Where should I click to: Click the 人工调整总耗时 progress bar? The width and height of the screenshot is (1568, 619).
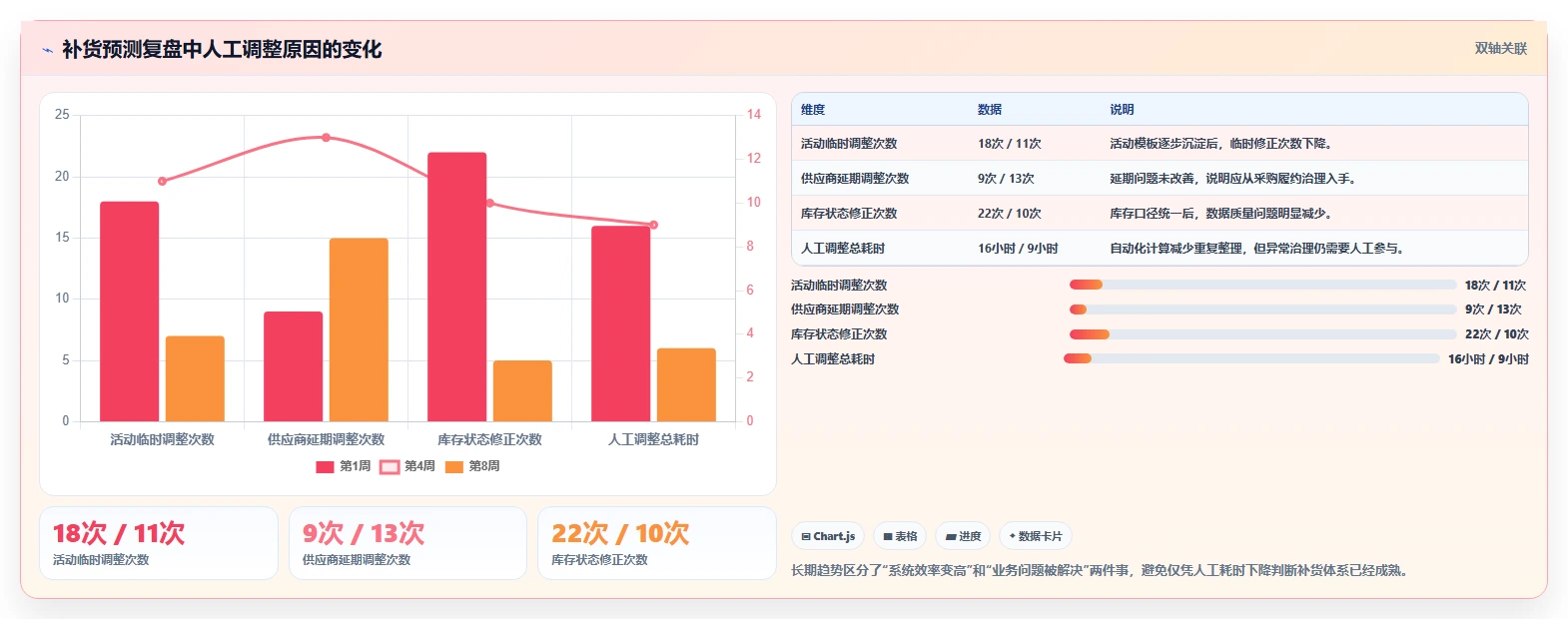pos(1251,358)
